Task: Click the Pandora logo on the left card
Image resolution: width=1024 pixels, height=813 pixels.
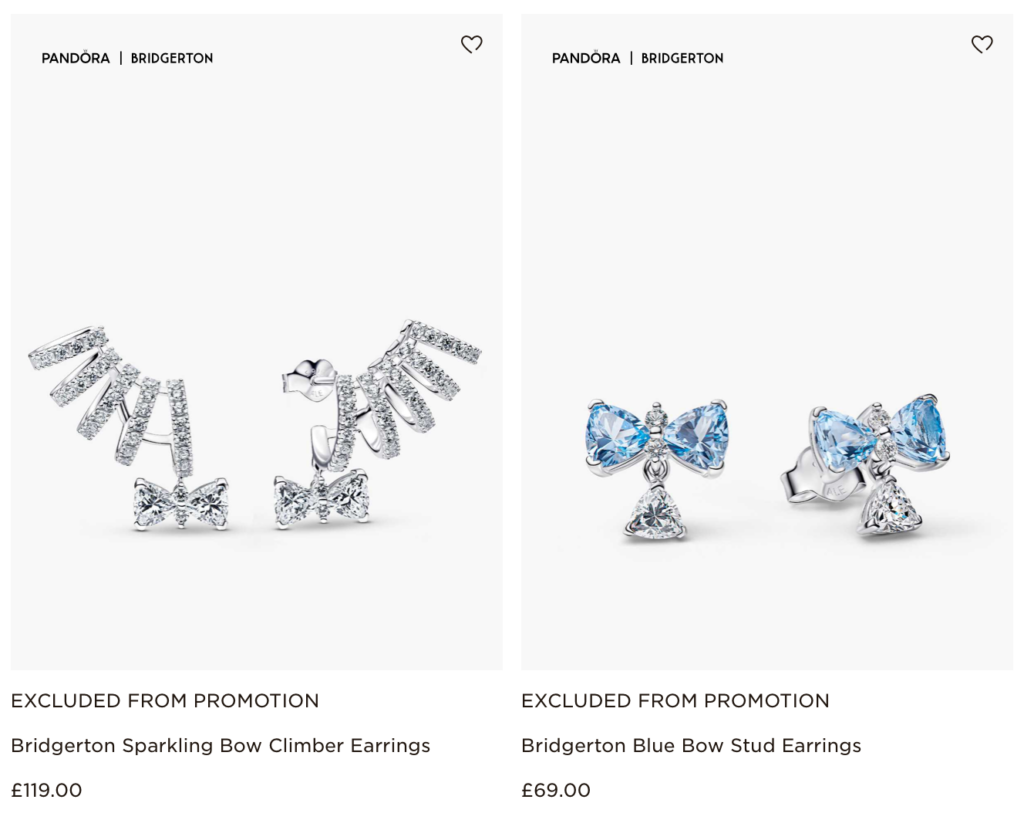Action: tap(74, 58)
